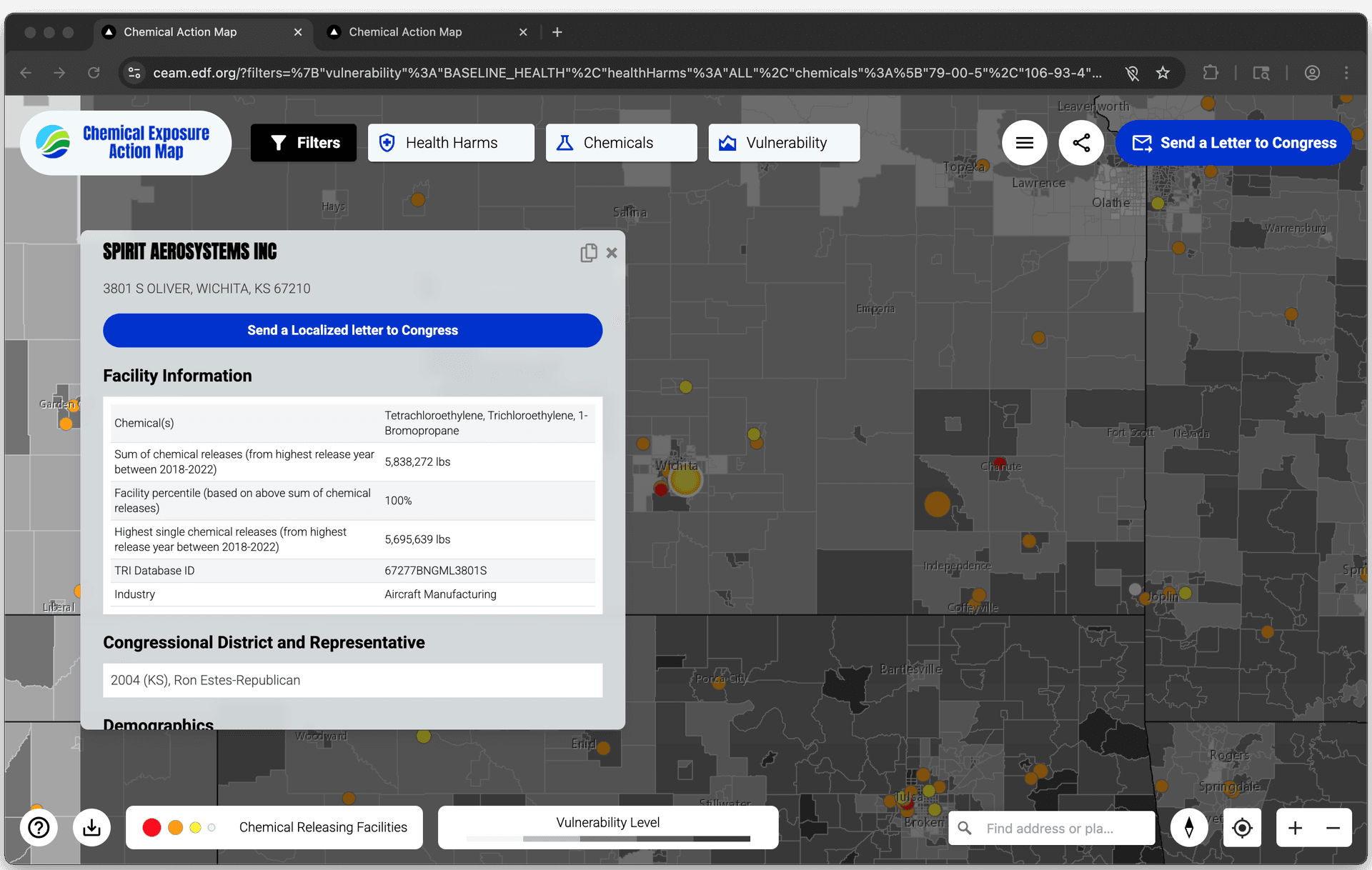This screenshot has height=870, width=1372.
Task: Click the geolocate crosshair icon
Action: coord(1242,827)
